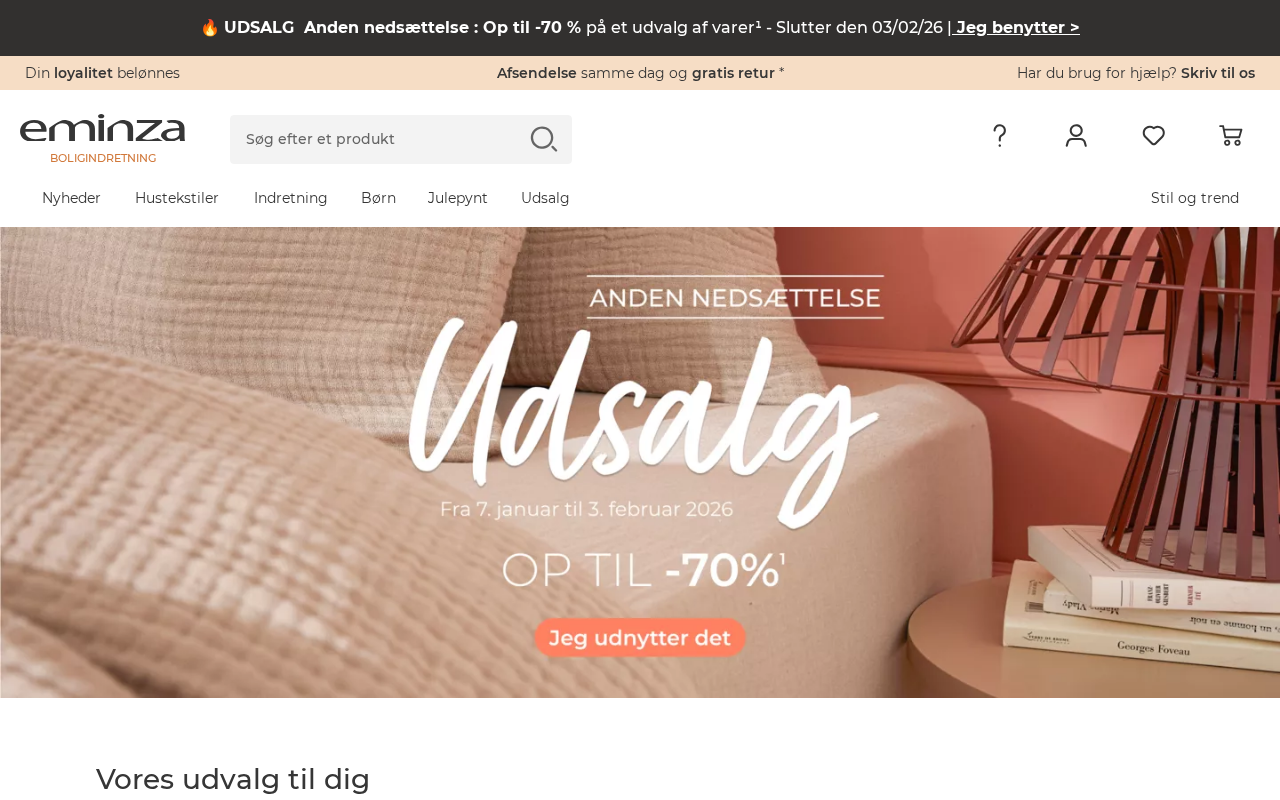The width and height of the screenshot is (1280, 800).
Task: Expand the Indretning category menu
Action: pyautogui.click(x=290, y=198)
